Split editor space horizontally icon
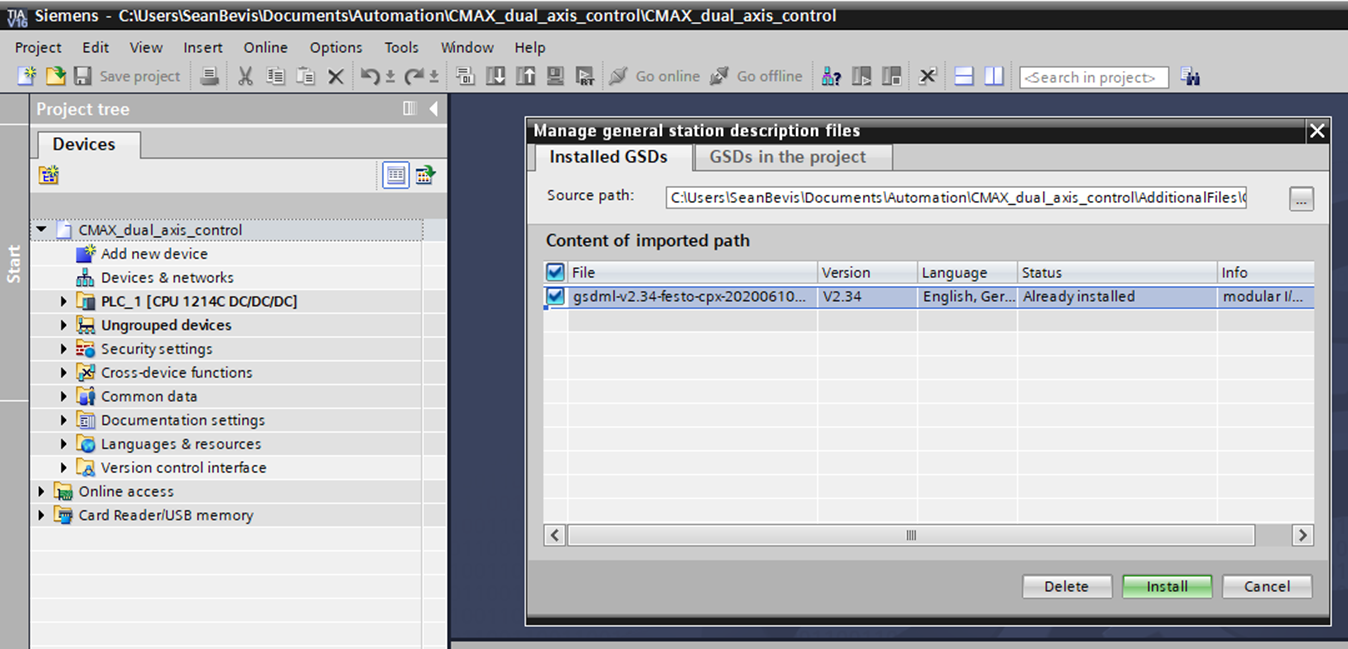 tap(964, 76)
